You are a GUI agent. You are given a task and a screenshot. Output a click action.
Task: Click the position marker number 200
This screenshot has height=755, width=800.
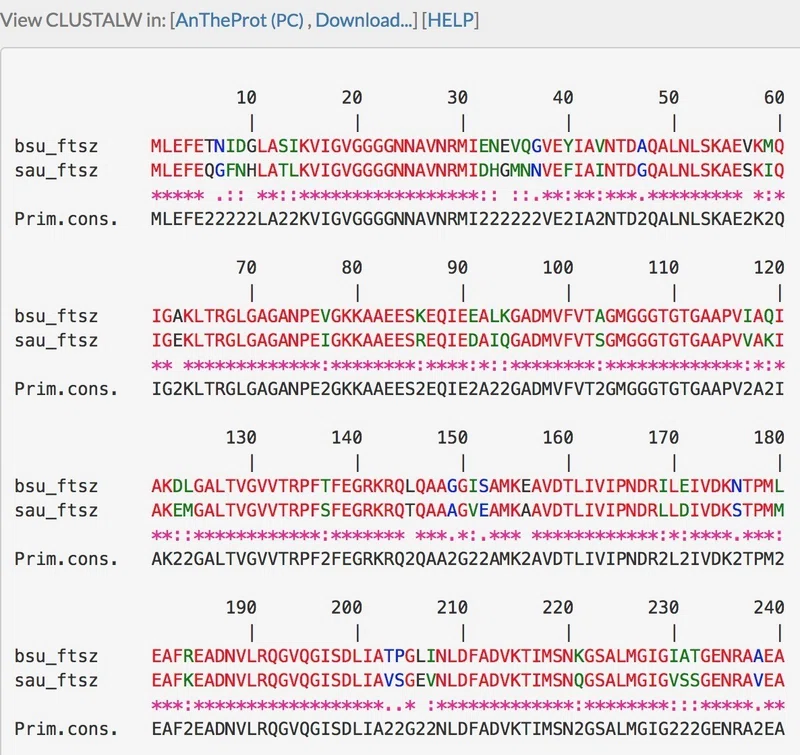tap(347, 607)
